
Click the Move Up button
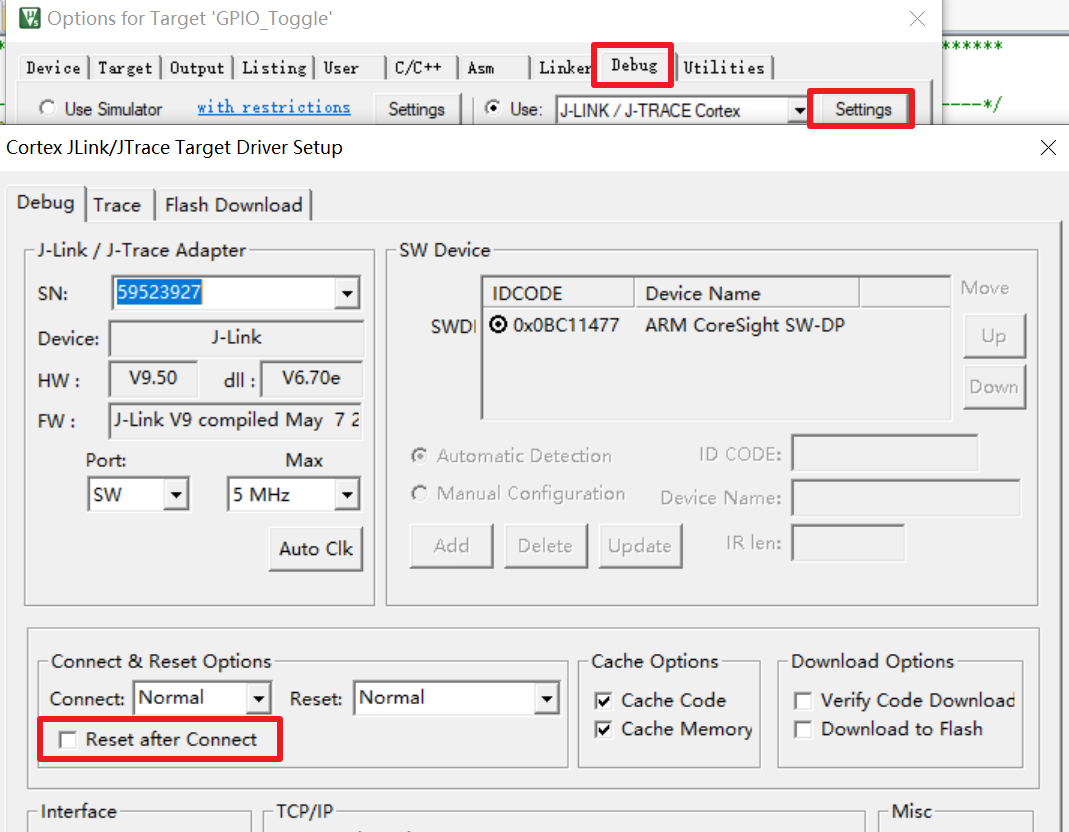(994, 336)
